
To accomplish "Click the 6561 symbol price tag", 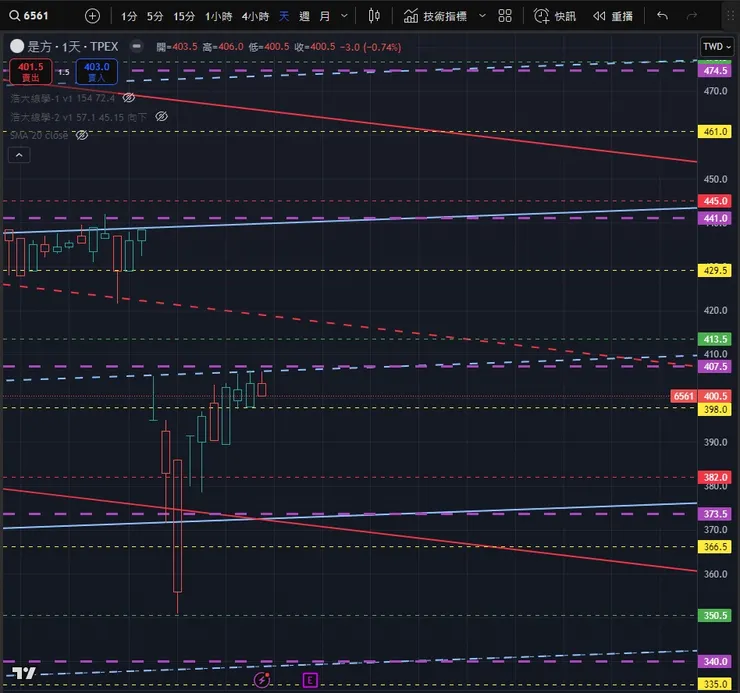I will tap(683, 396).
